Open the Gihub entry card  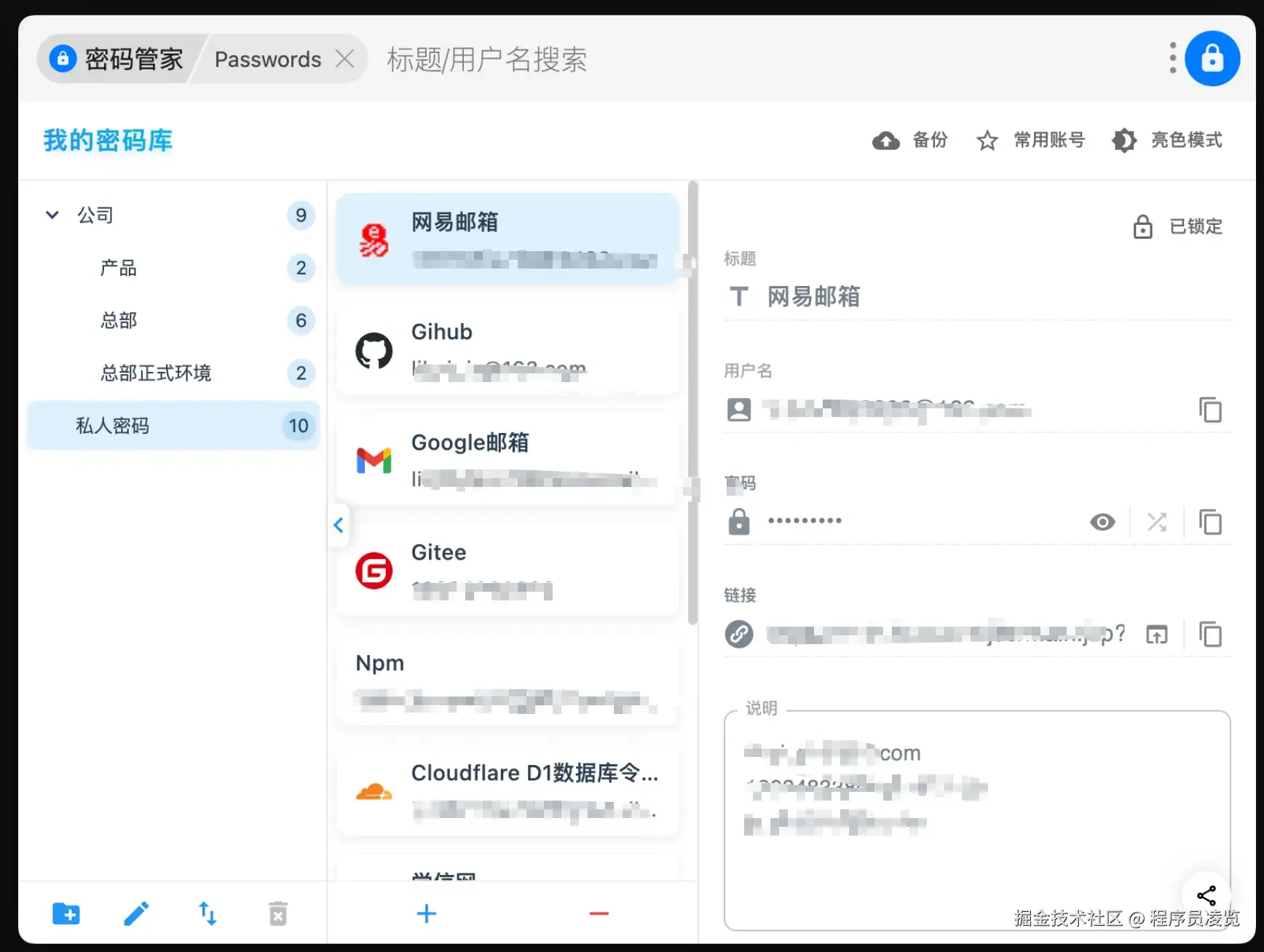coord(507,349)
